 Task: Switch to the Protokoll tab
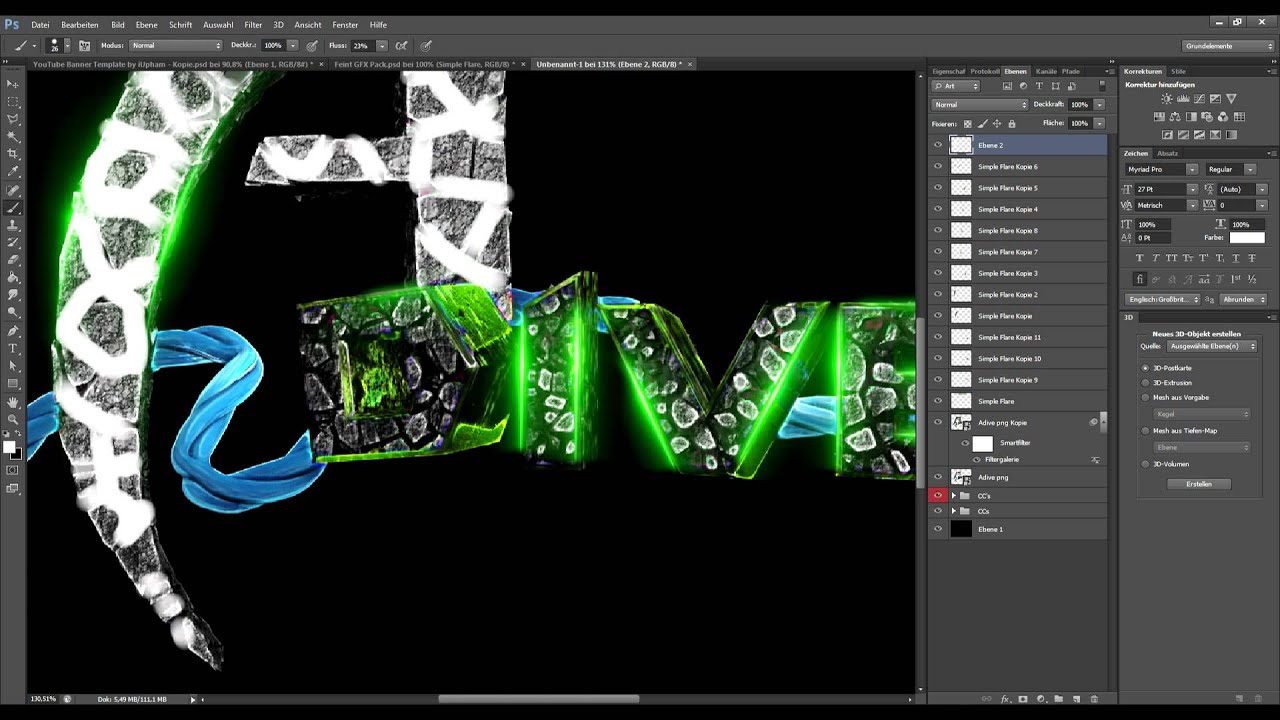(985, 71)
